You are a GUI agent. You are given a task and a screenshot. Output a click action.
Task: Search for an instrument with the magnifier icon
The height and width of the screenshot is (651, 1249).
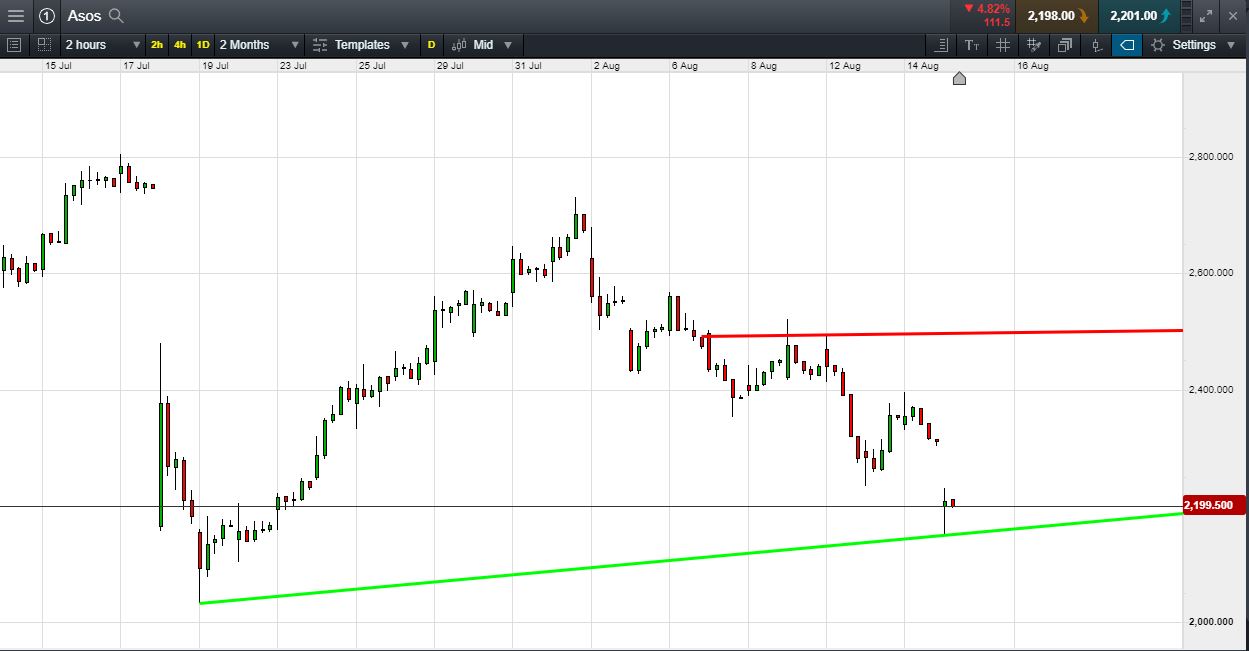pyautogui.click(x=116, y=15)
